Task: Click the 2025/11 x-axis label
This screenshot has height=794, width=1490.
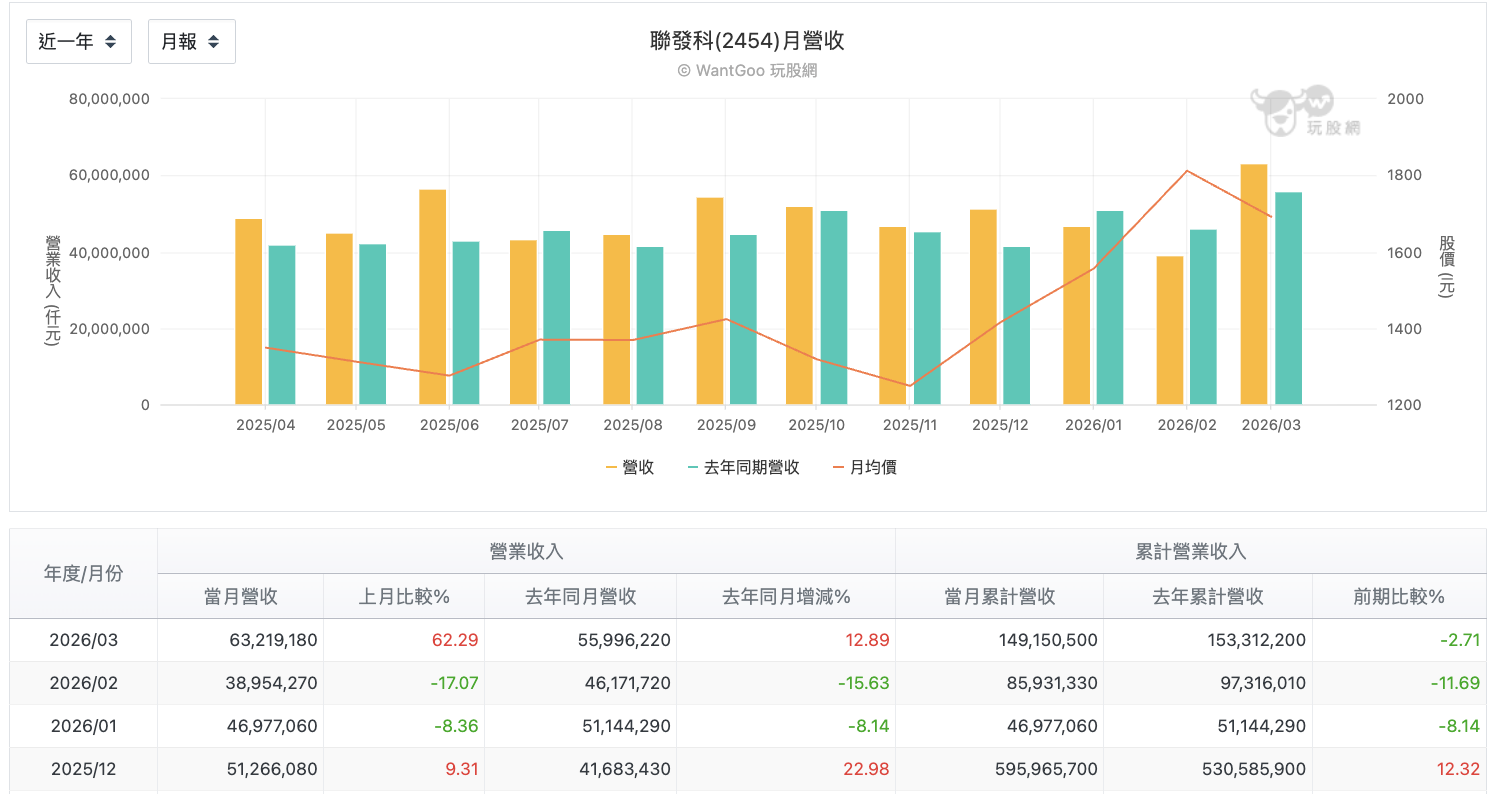Action: coord(909,425)
